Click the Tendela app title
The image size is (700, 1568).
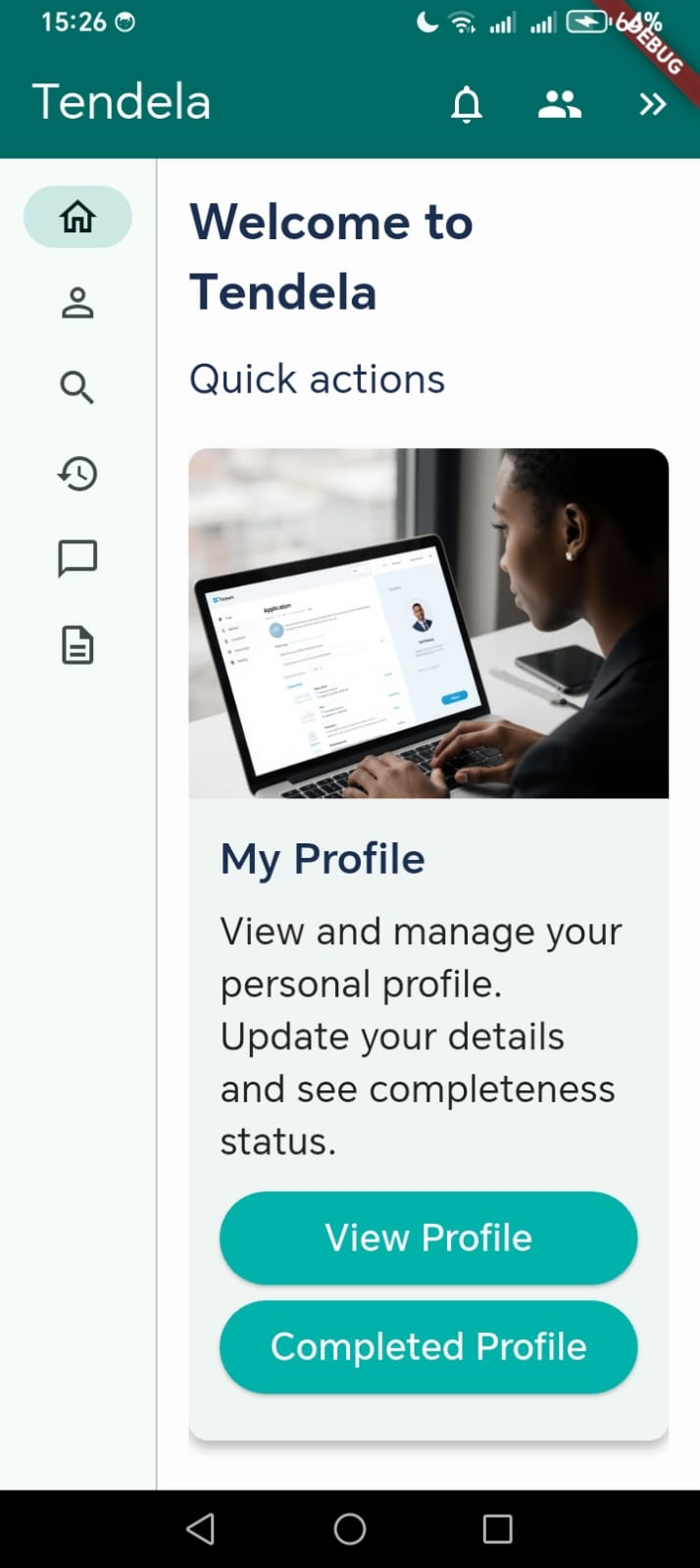coord(122,102)
